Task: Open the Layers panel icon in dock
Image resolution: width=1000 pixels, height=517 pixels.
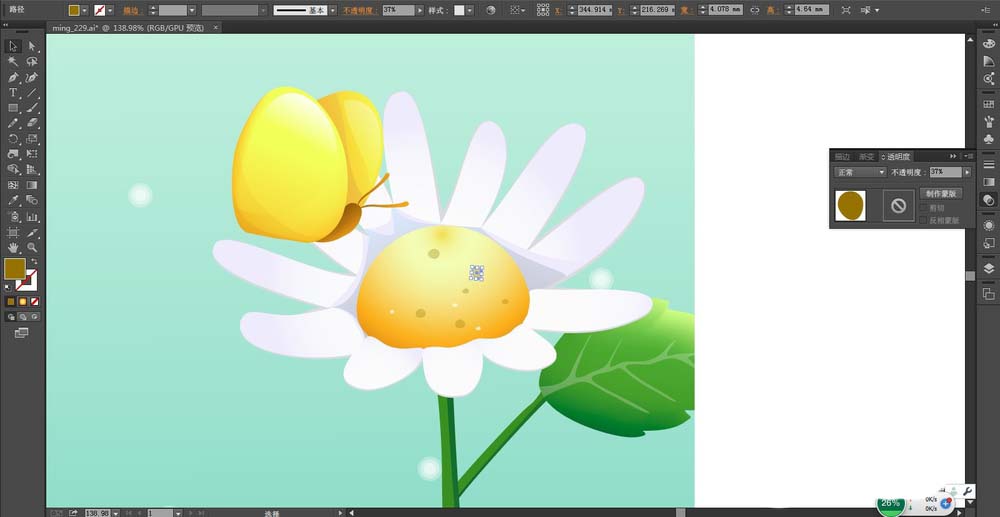Action: (989, 268)
